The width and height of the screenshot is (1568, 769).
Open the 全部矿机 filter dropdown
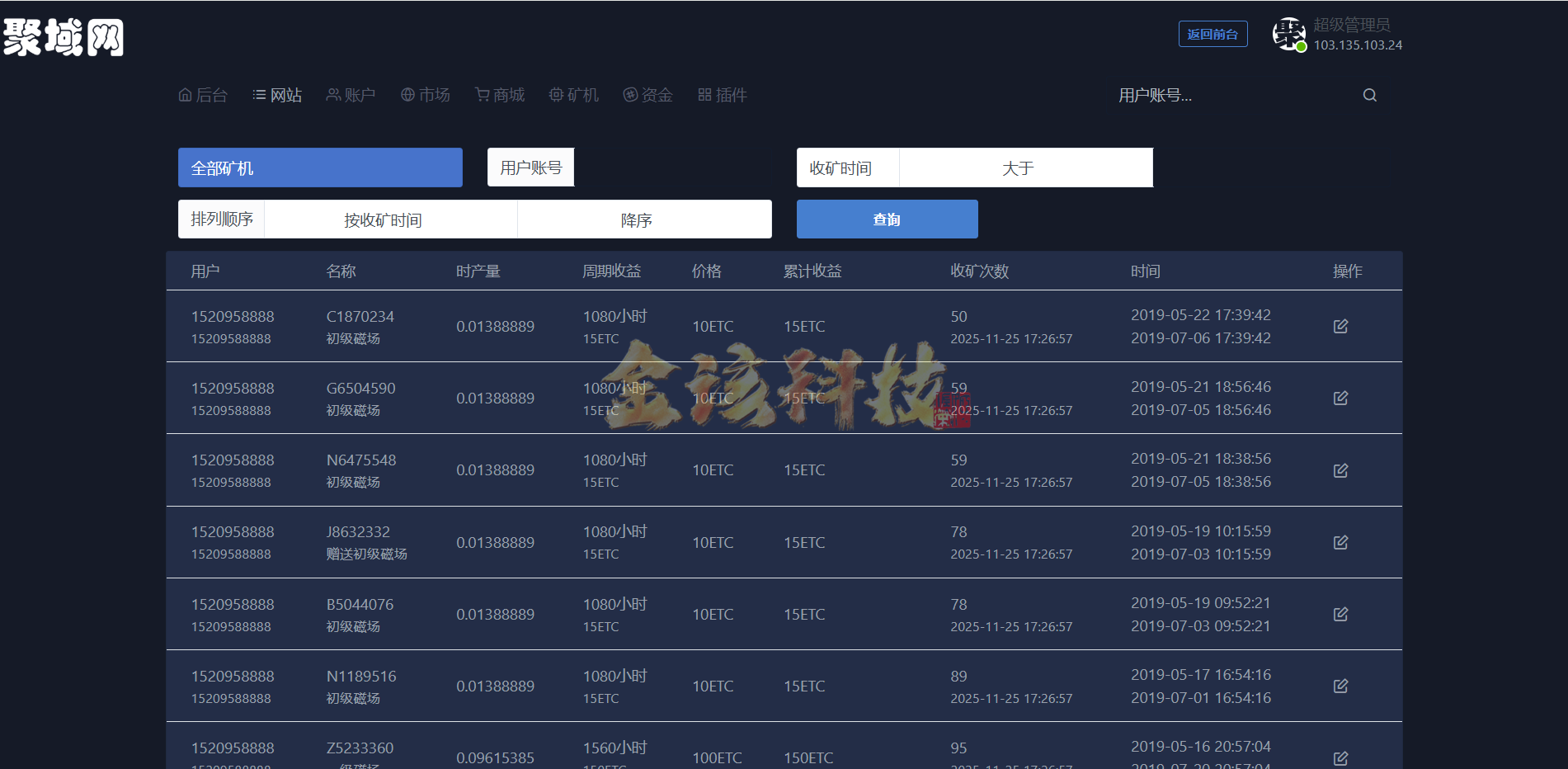point(320,167)
